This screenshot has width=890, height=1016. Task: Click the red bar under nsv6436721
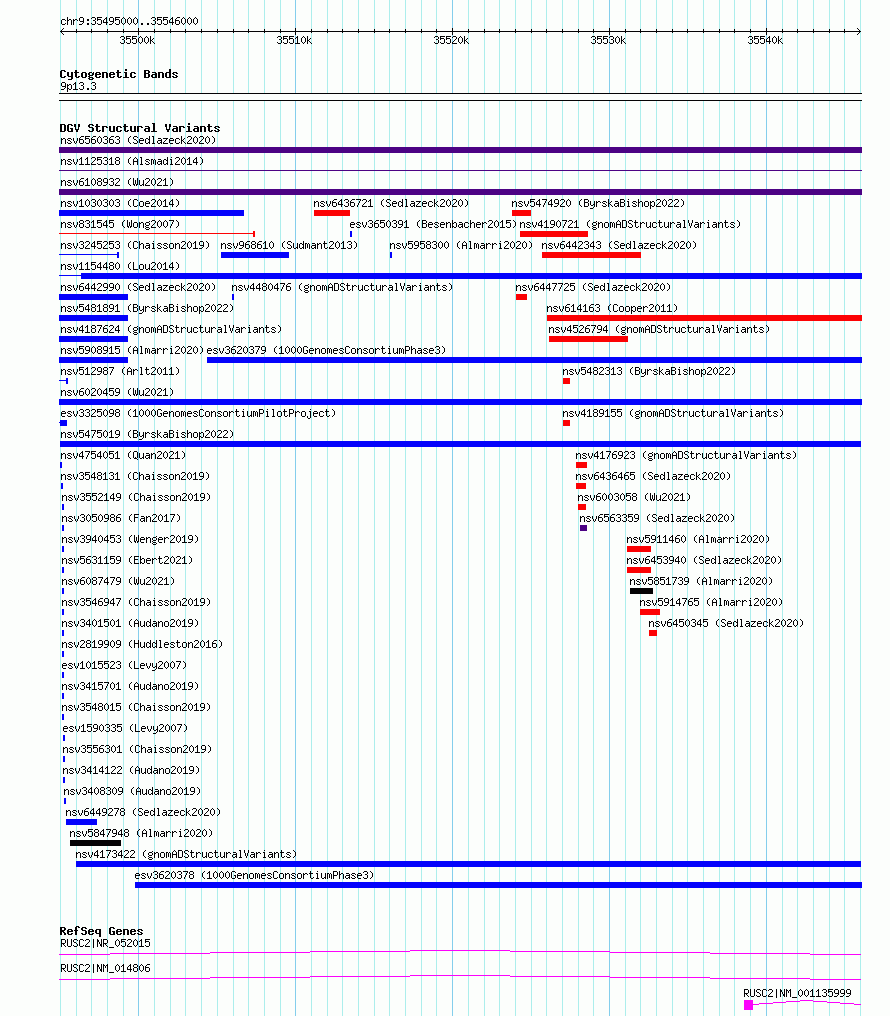[332, 213]
